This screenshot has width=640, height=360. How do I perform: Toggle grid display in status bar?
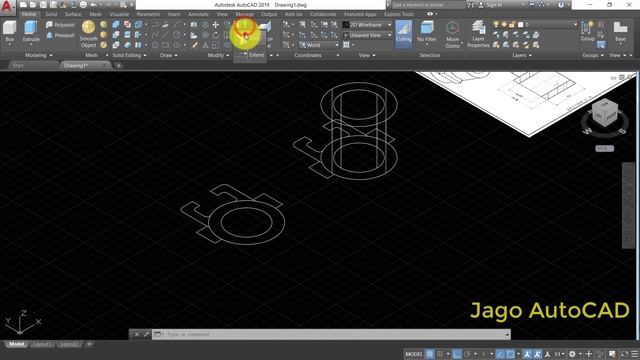[x=429, y=354]
